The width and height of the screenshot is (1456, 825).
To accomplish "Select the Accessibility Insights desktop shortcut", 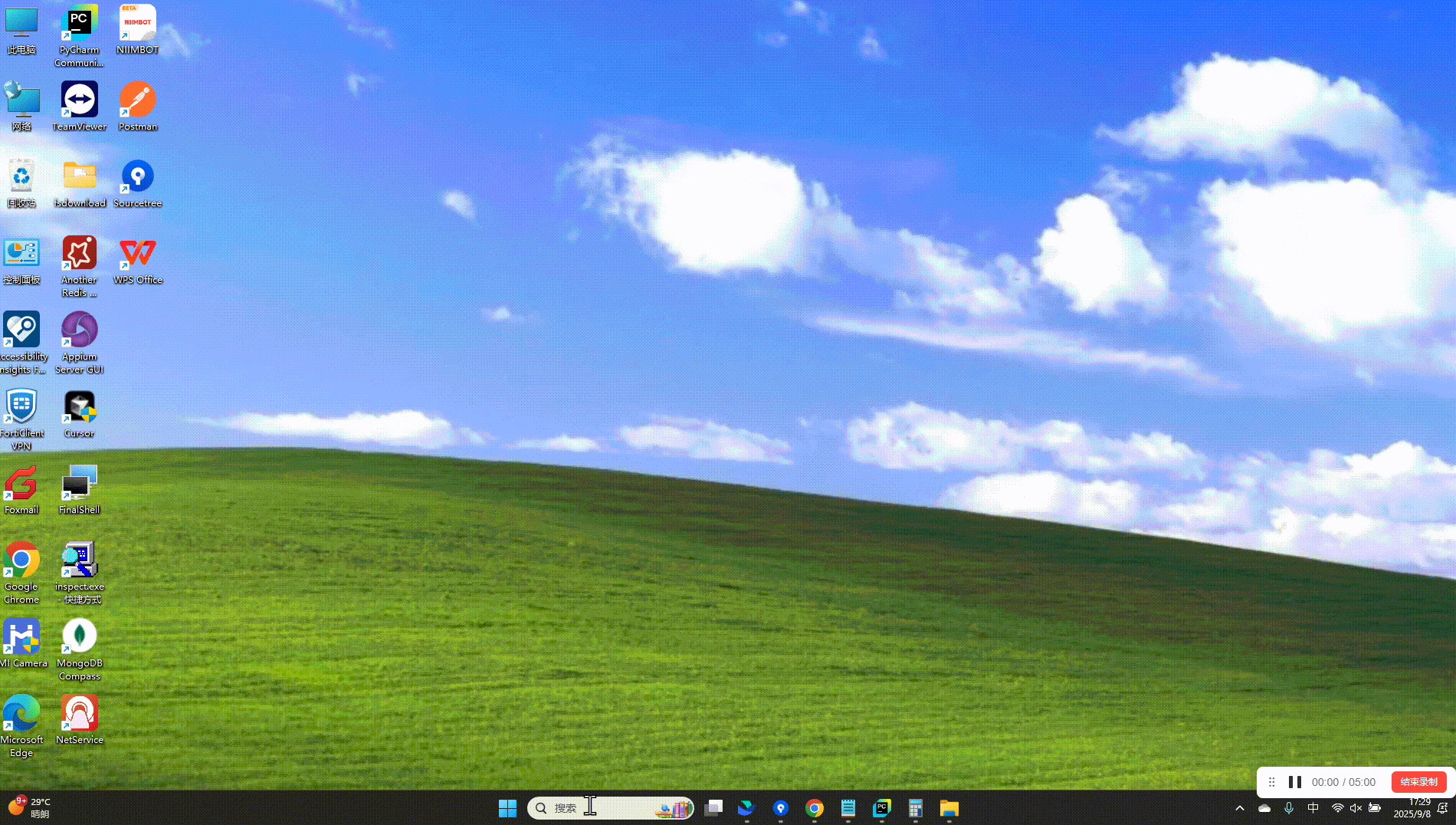I will tap(22, 343).
